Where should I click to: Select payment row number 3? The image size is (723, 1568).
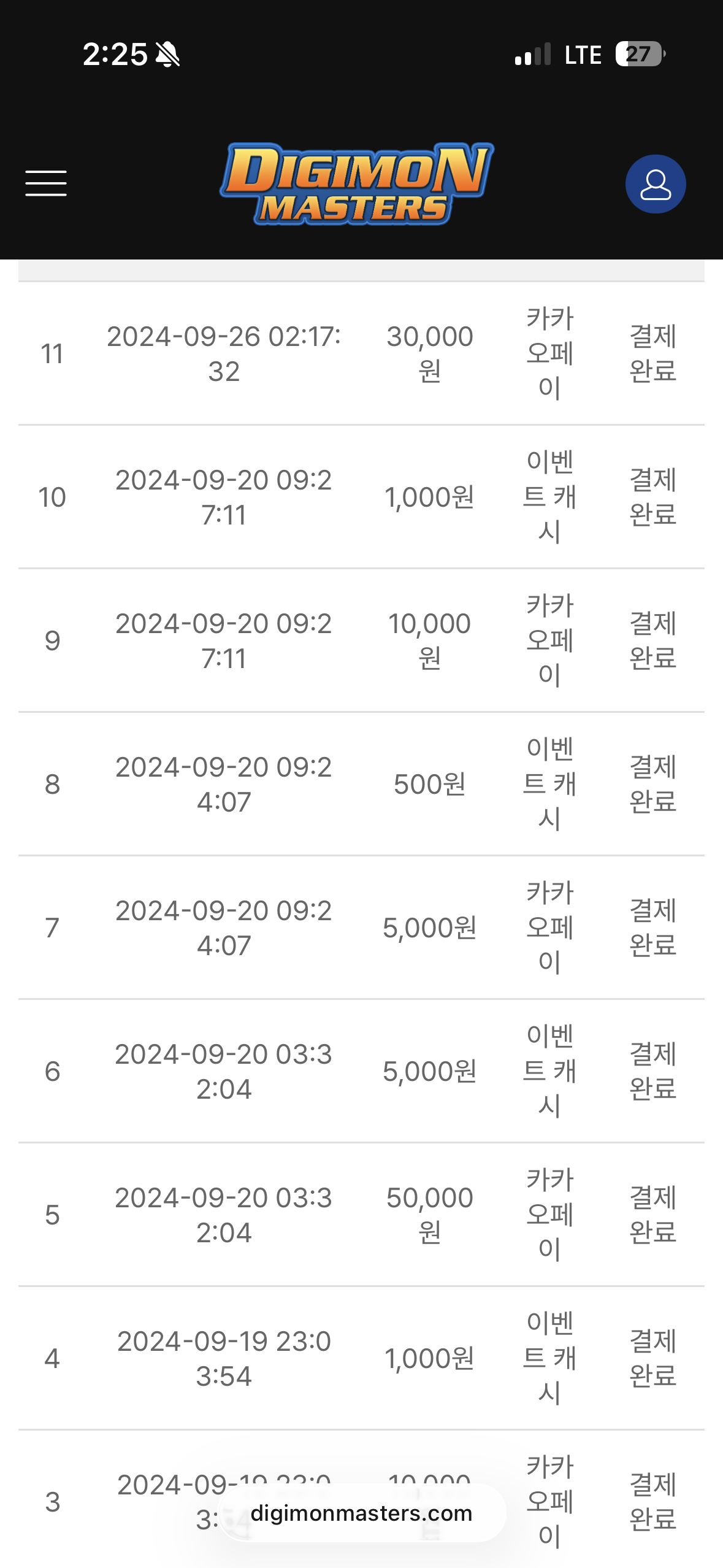coord(52,1502)
